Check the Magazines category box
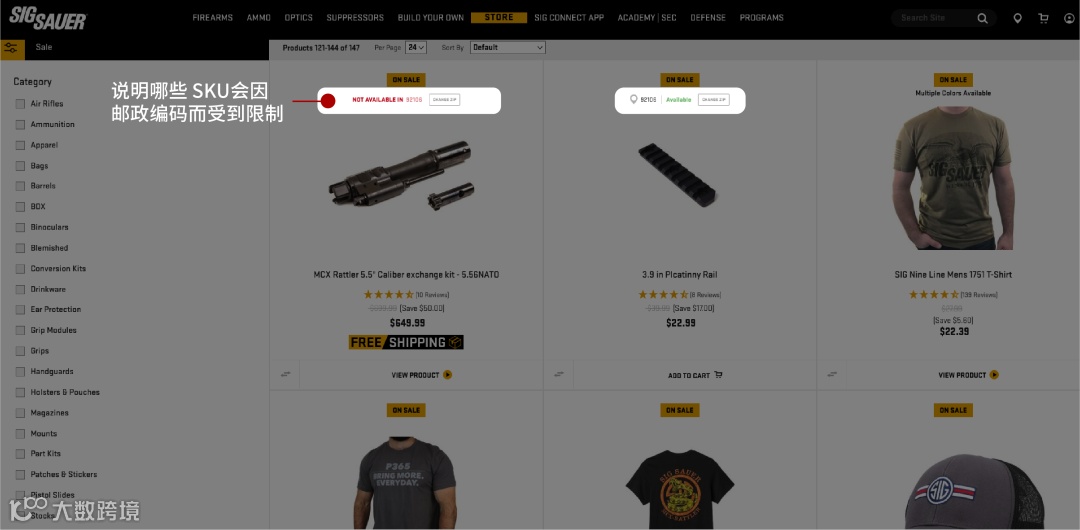 tap(21, 413)
